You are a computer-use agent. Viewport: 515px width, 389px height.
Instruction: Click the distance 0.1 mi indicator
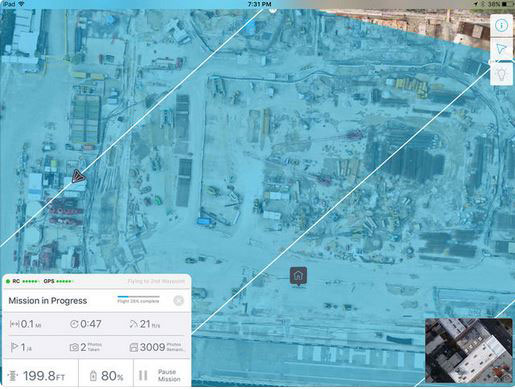click(26, 324)
